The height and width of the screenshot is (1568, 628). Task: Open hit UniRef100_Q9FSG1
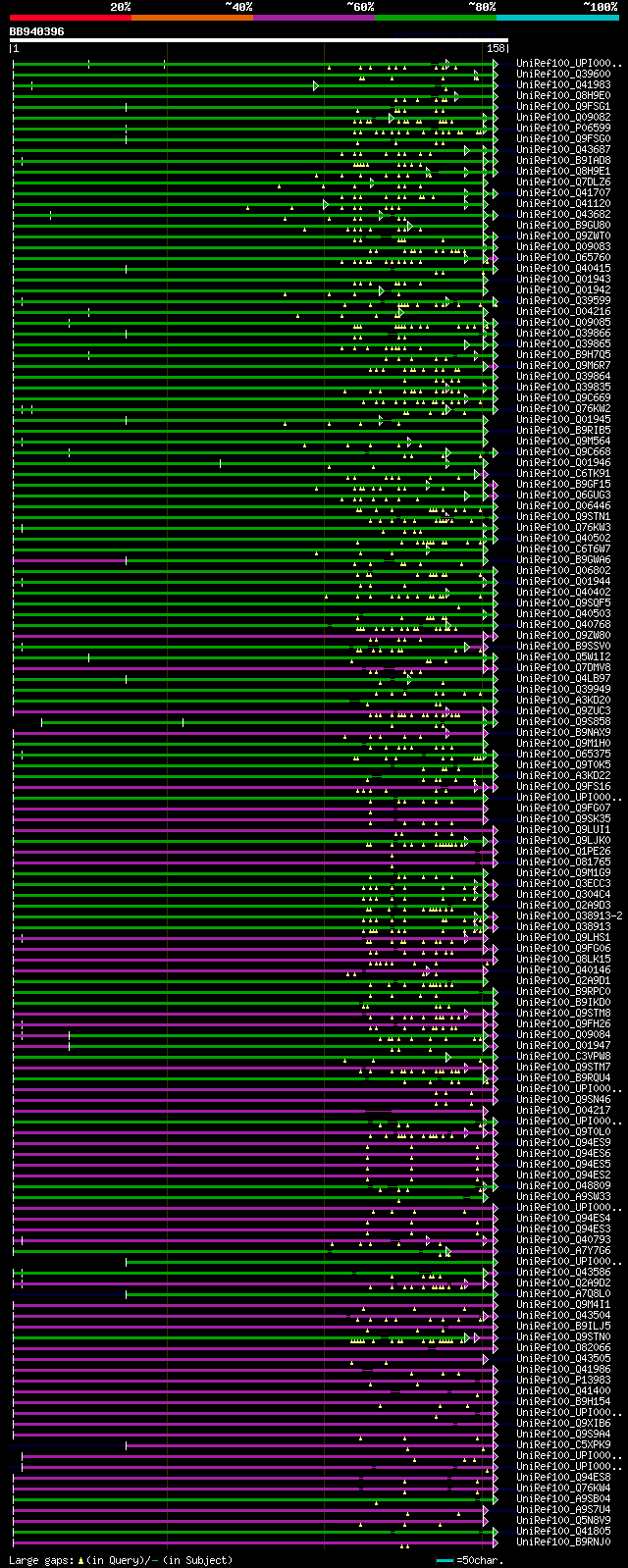pyautogui.click(x=563, y=107)
